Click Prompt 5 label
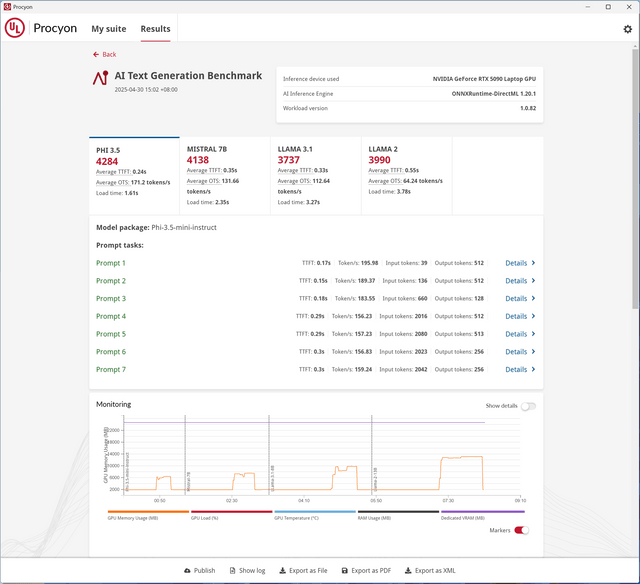 111,334
